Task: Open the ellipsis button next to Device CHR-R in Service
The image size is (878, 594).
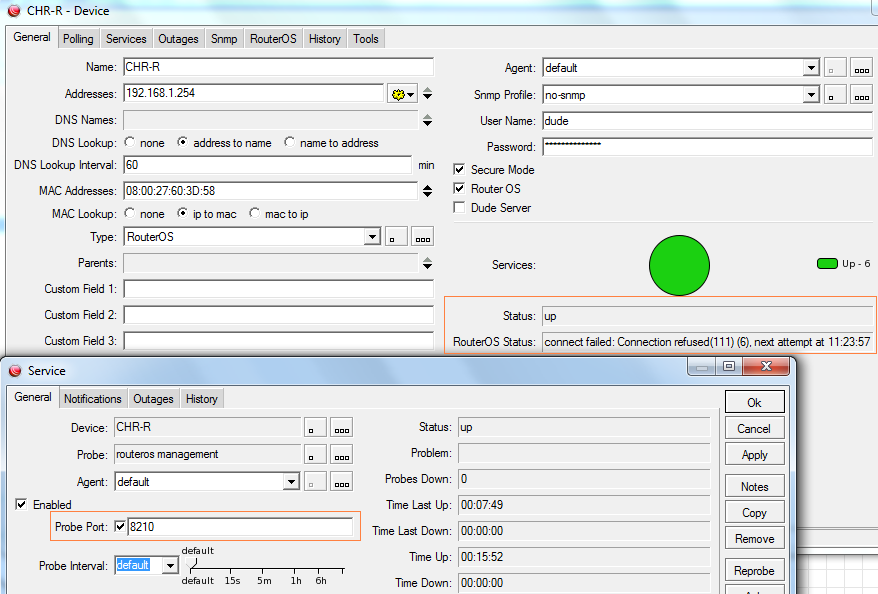Action: pos(342,428)
